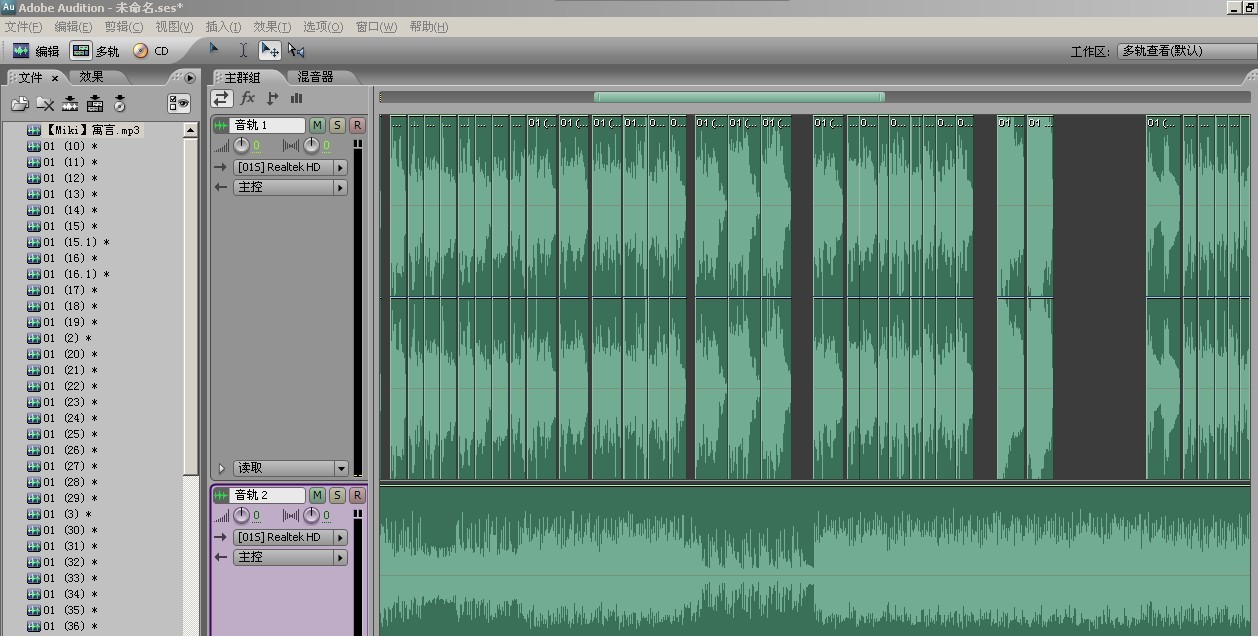Open the CD view
The image size is (1258, 636).
click(x=151, y=51)
